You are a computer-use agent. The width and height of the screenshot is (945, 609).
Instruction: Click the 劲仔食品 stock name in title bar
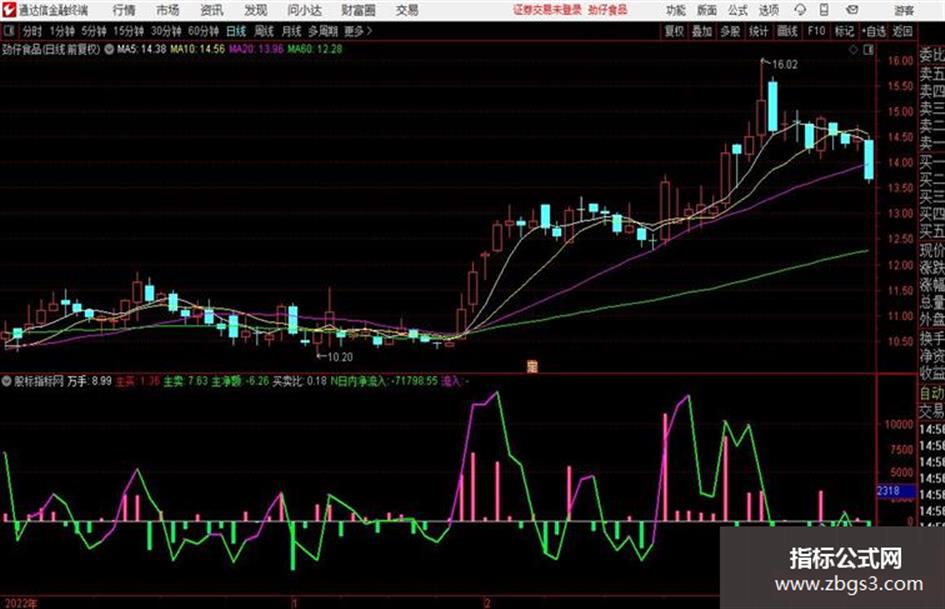(x=608, y=10)
